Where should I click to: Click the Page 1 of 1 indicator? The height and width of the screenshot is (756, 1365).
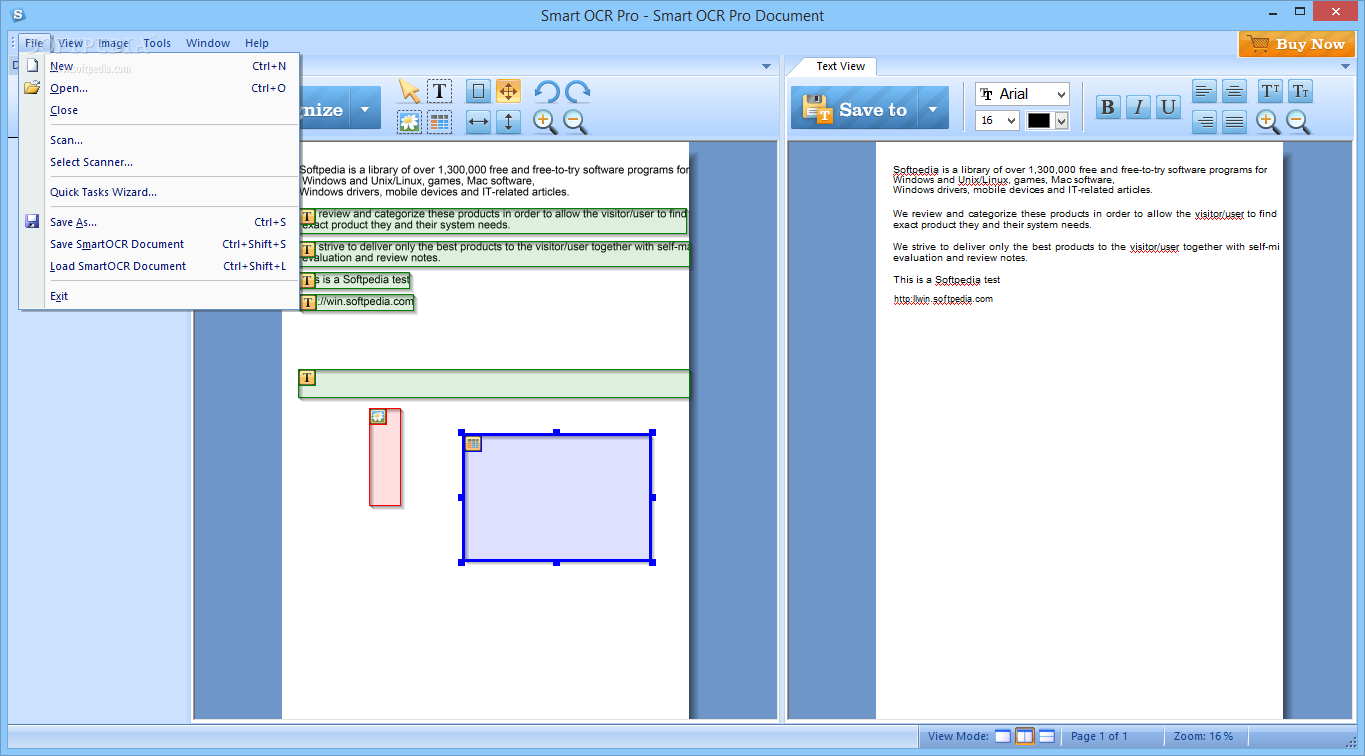pos(1099,736)
